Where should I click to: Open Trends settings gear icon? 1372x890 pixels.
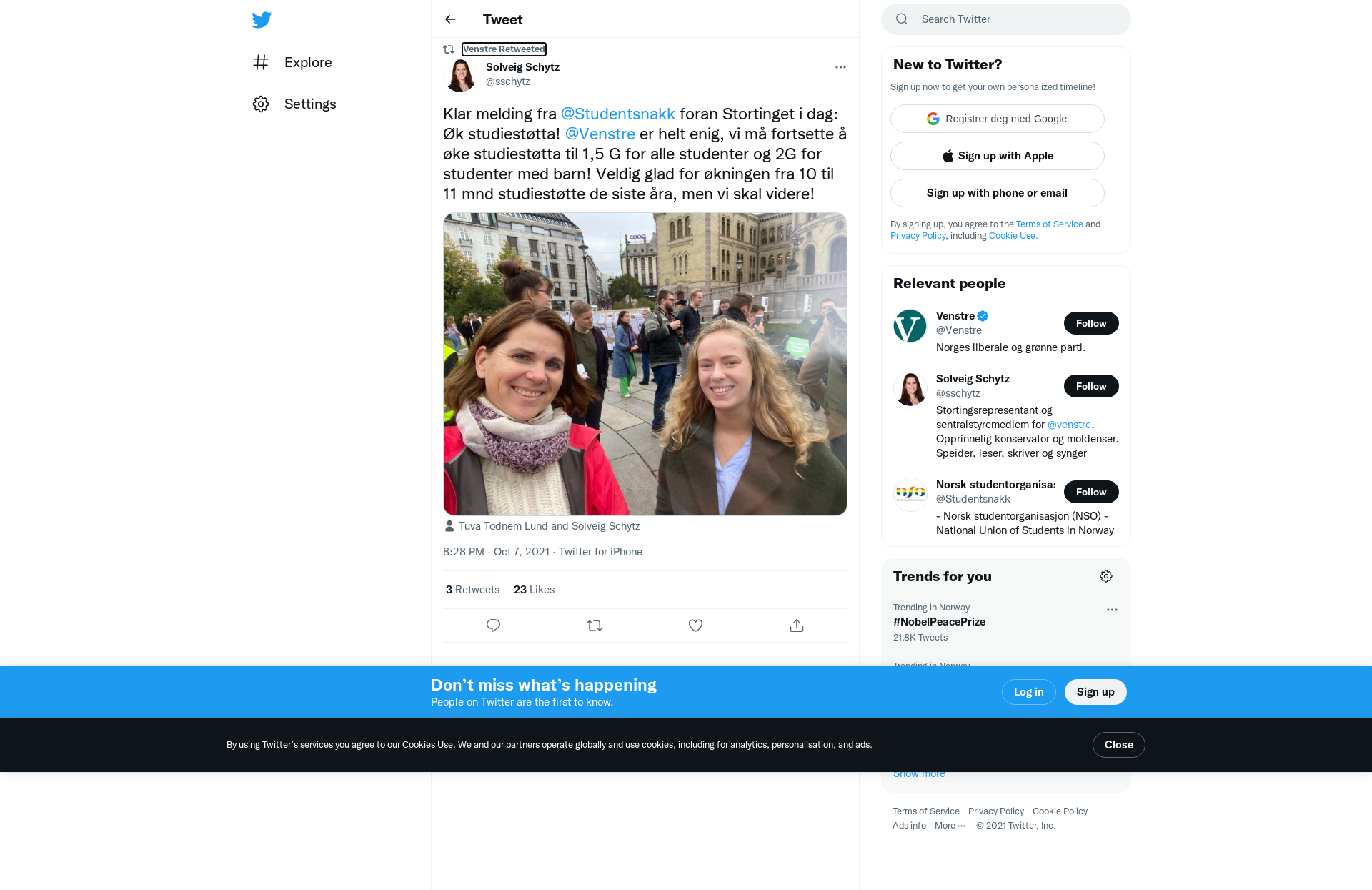pyautogui.click(x=1106, y=576)
